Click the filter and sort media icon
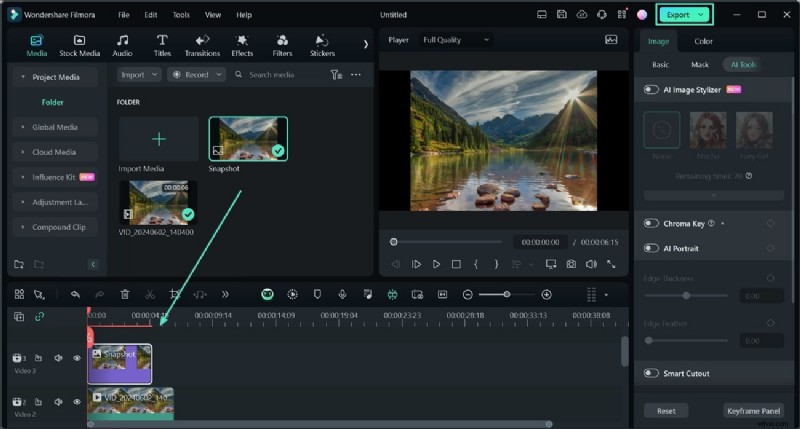800x429 pixels. click(x=336, y=75)
